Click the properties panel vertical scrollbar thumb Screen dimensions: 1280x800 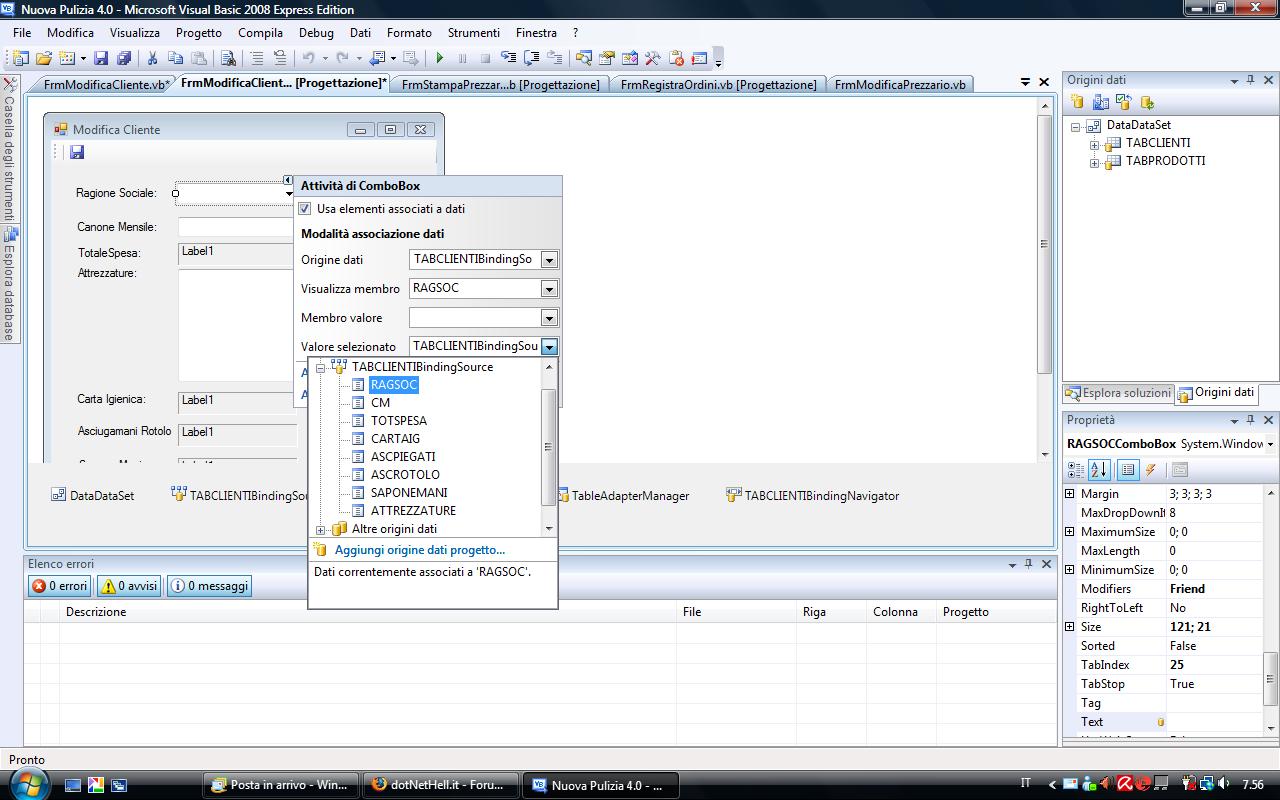point(1270,681)
